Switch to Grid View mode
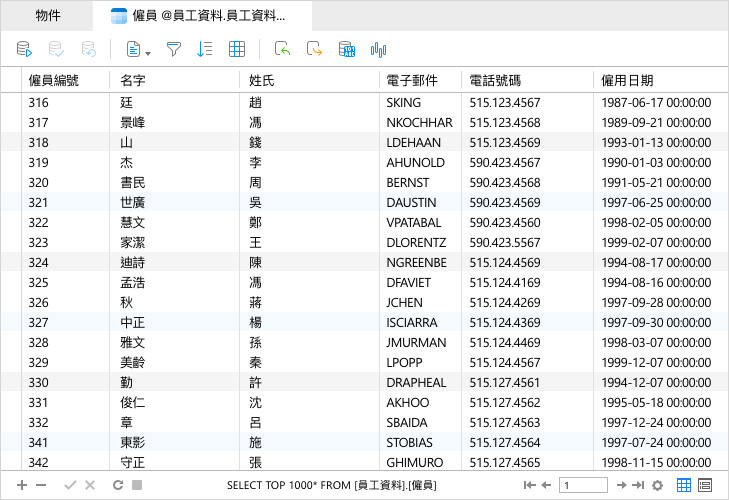 click(683, 485)
